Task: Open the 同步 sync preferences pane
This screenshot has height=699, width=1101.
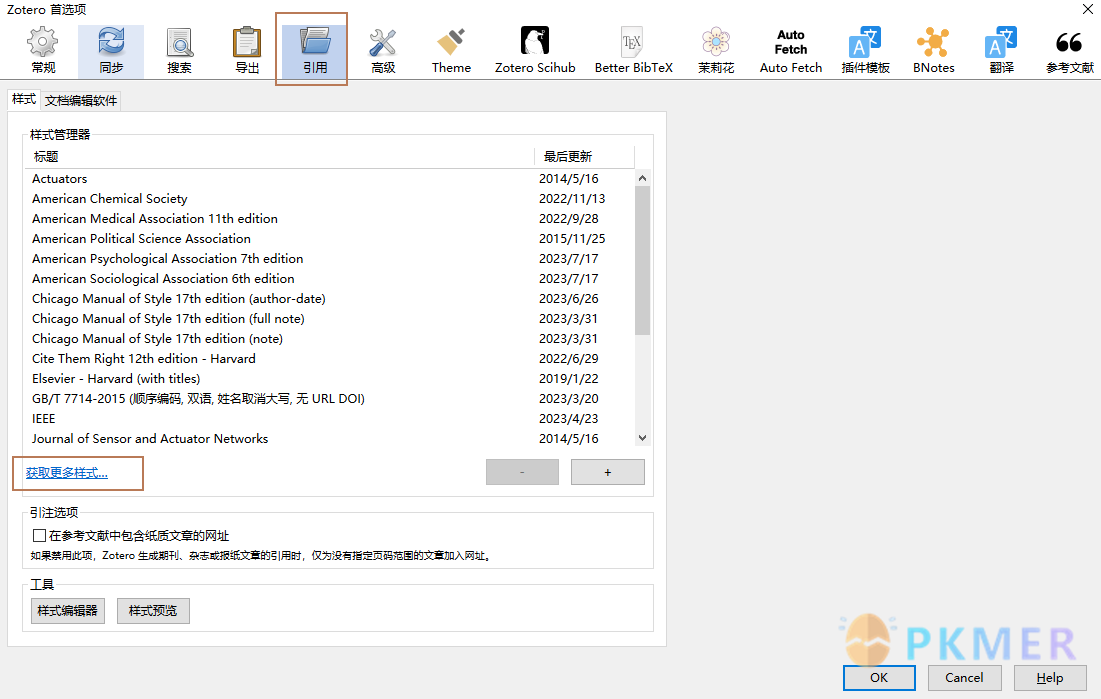Action: [x=111, y=51]
